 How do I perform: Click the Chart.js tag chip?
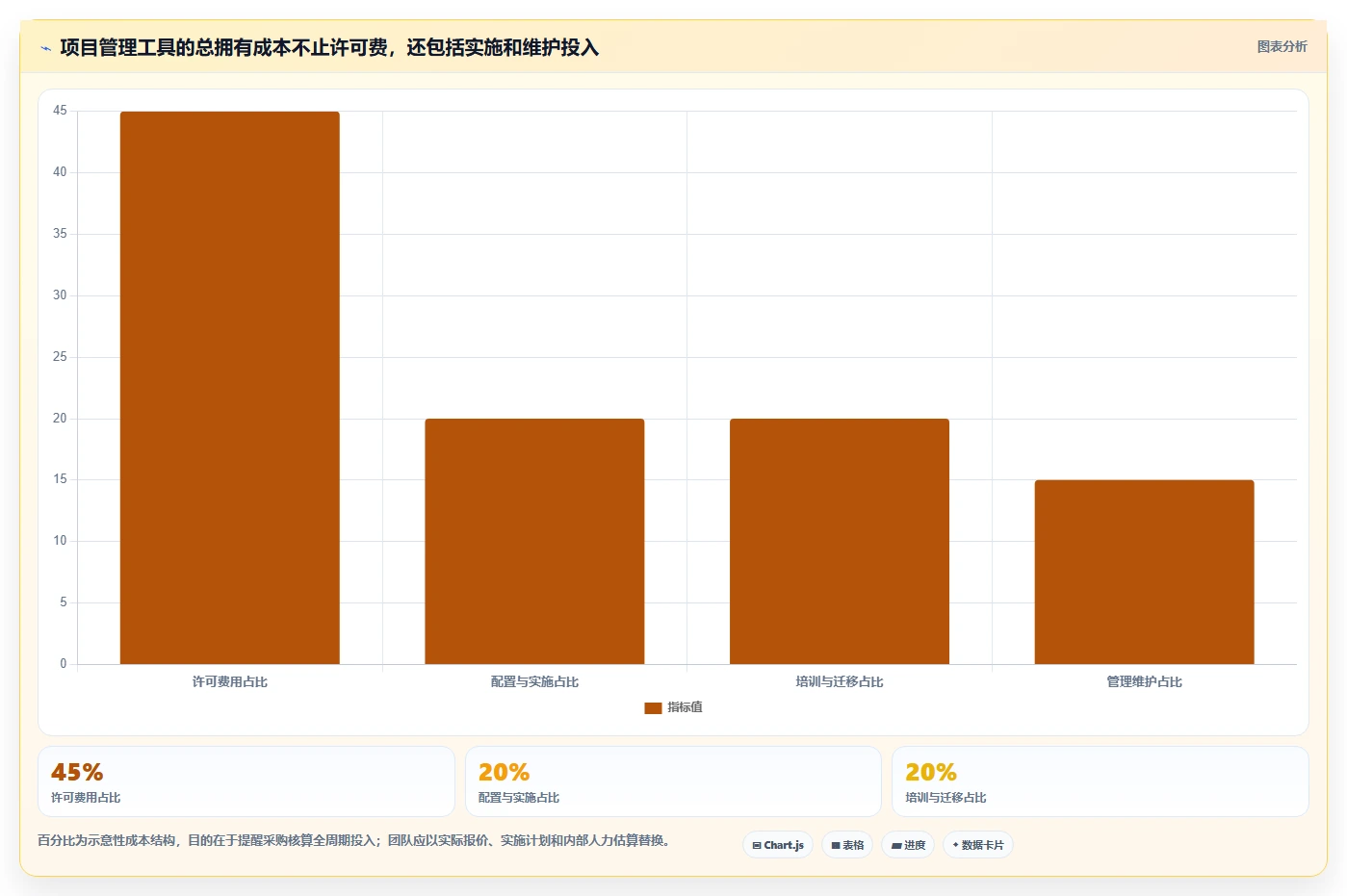point(778,845)
